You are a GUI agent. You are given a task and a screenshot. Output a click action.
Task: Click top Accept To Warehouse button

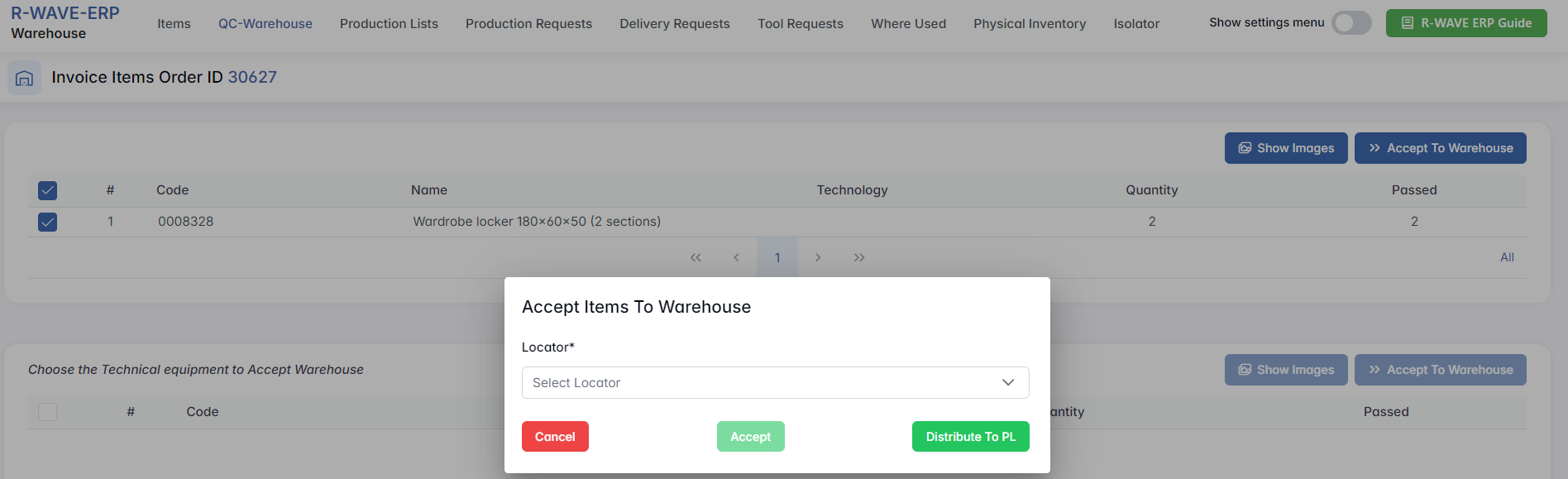point(1440,148)
